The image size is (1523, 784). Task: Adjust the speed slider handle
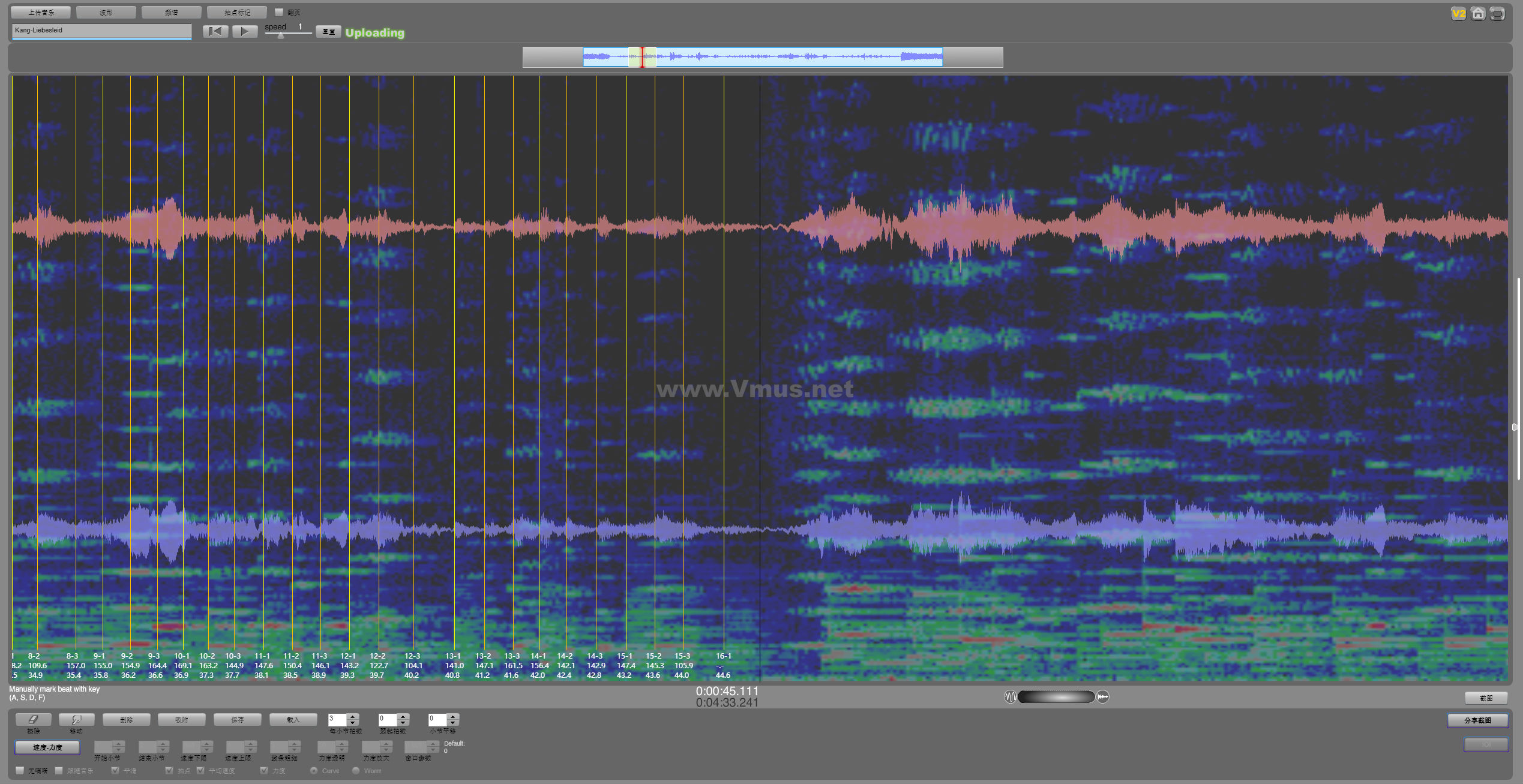(281, 35)
